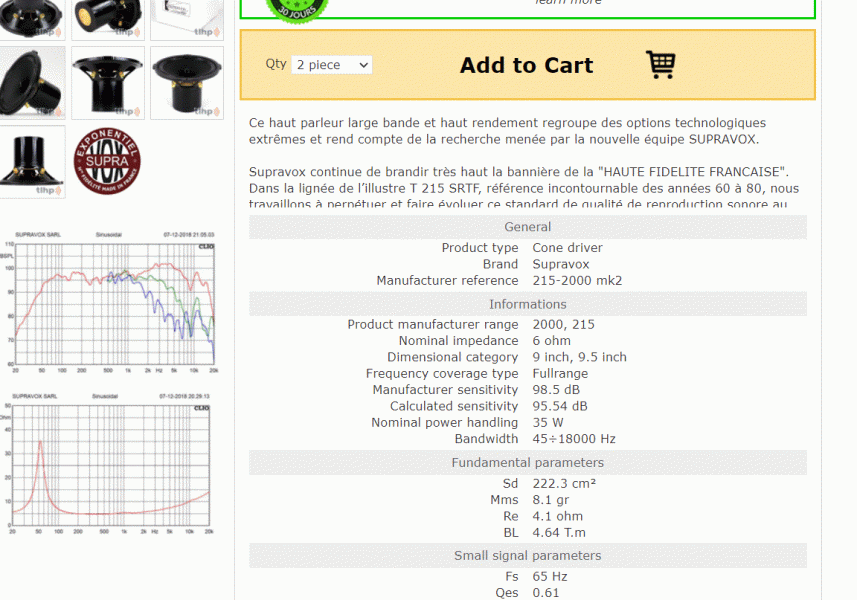Click the shopping cart icon
Screen dimensions: 857x600
click(660, 64)
